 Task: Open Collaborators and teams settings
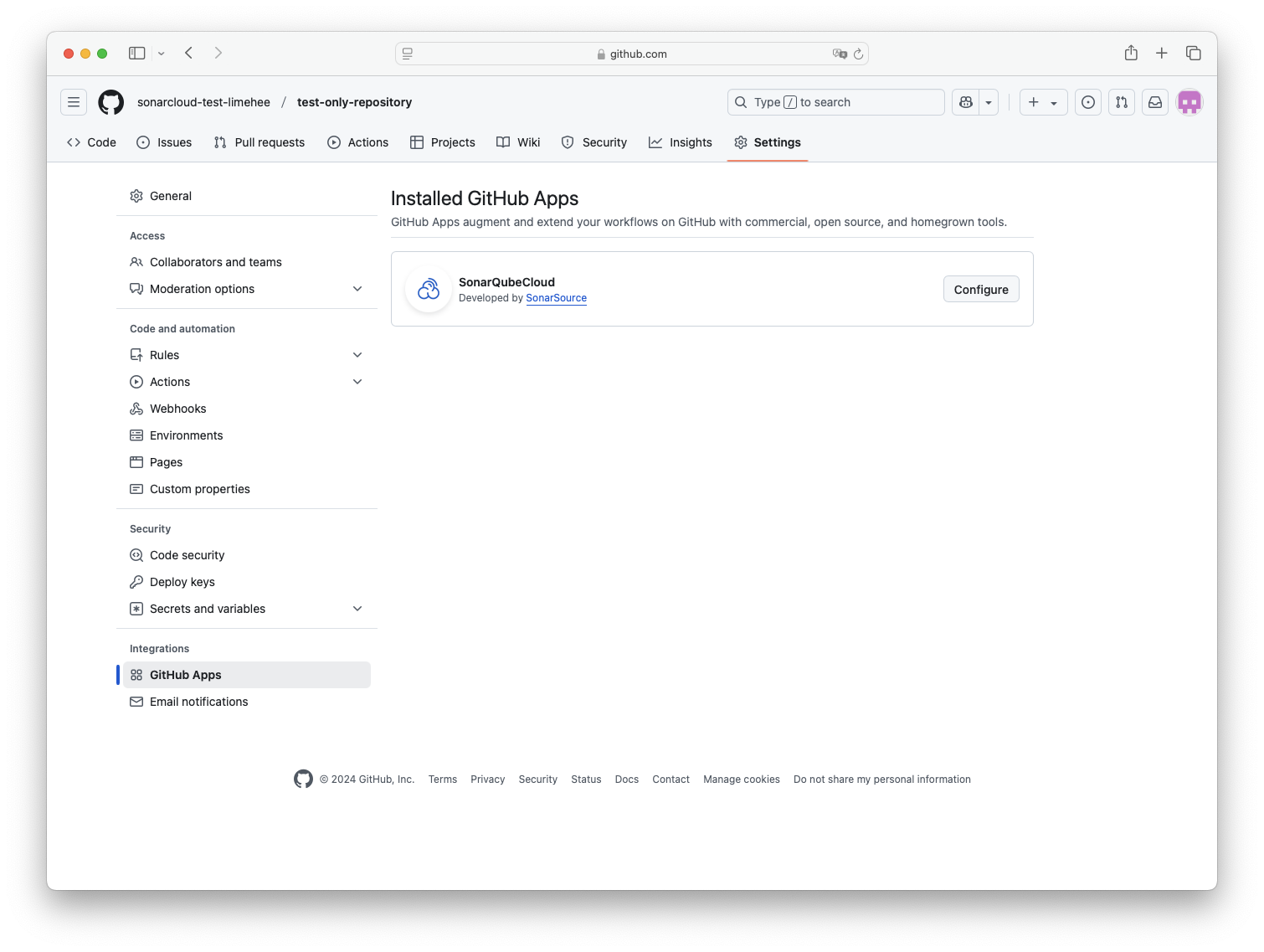point(247,262)
